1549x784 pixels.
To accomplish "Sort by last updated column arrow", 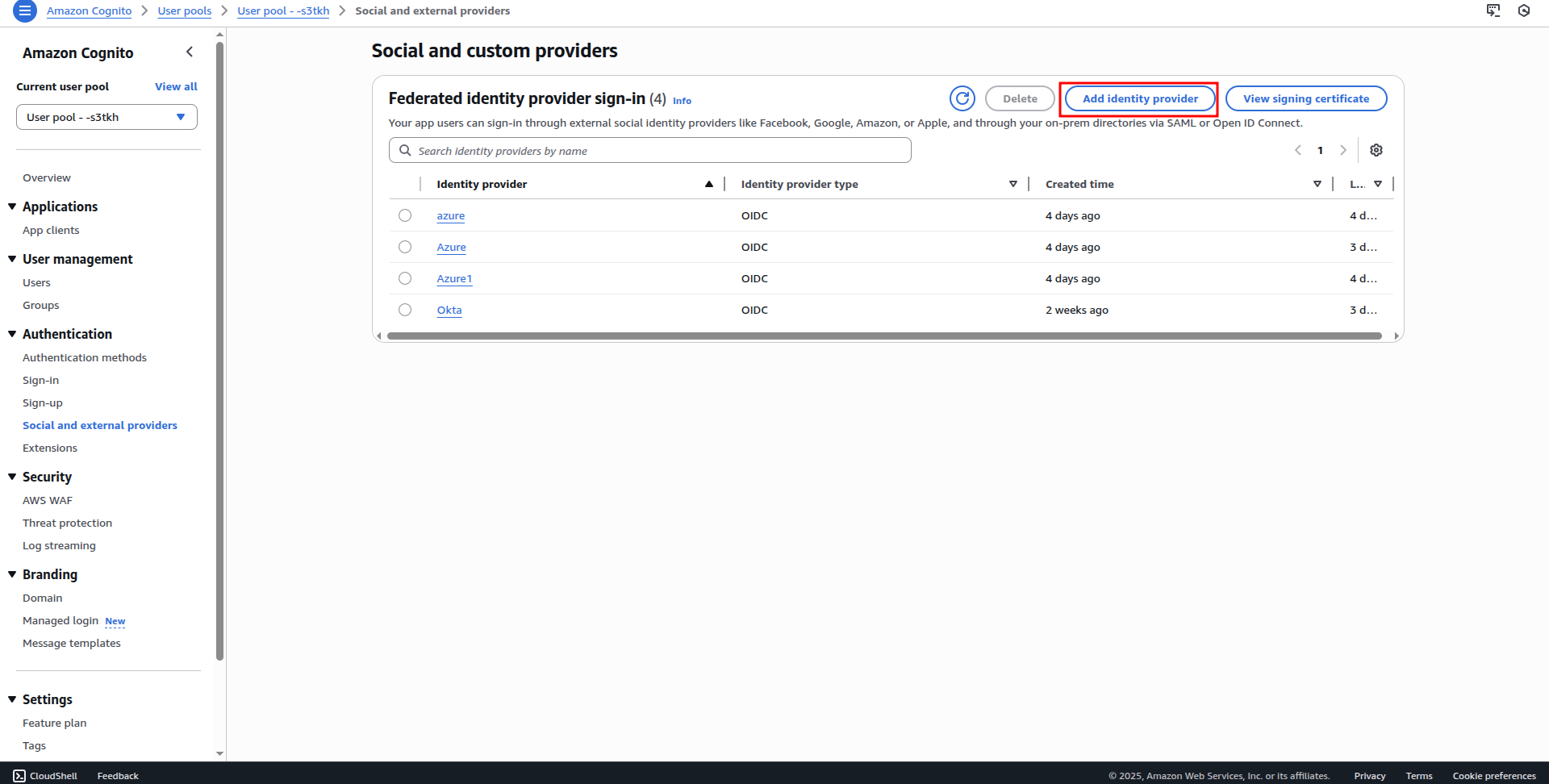I will (1378, 184).
